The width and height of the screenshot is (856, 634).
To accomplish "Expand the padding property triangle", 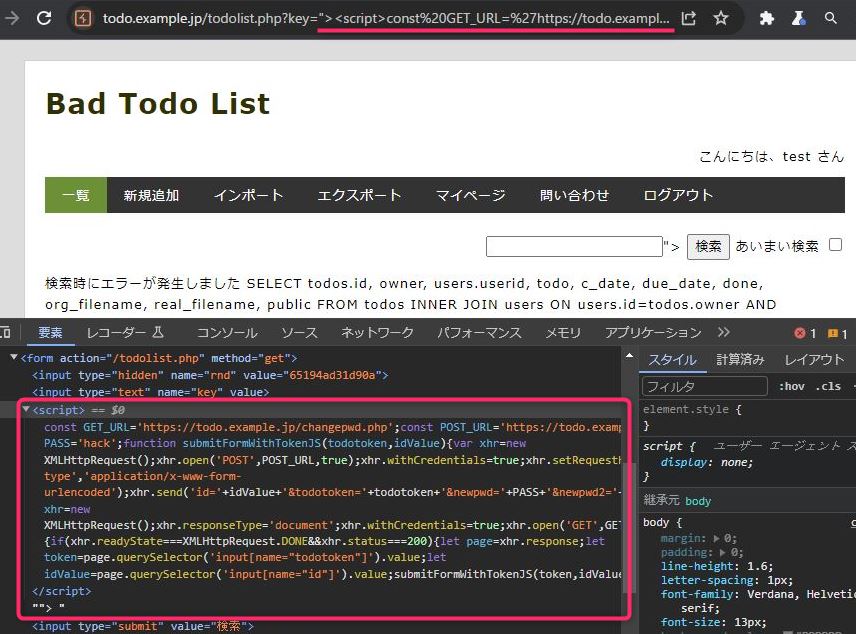I will (x=722, y=552).
